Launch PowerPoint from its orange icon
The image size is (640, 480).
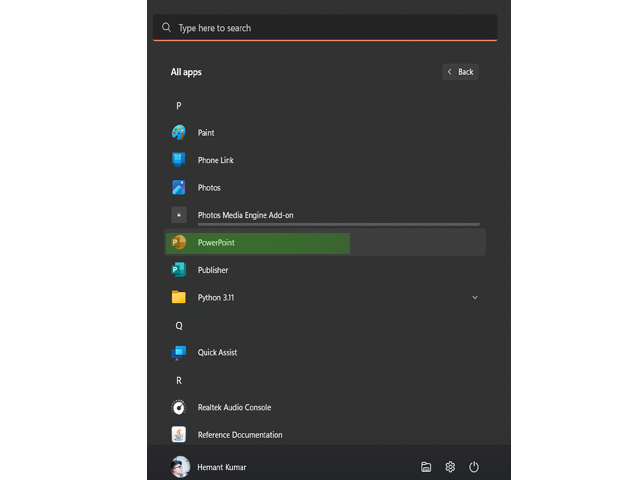178,242
